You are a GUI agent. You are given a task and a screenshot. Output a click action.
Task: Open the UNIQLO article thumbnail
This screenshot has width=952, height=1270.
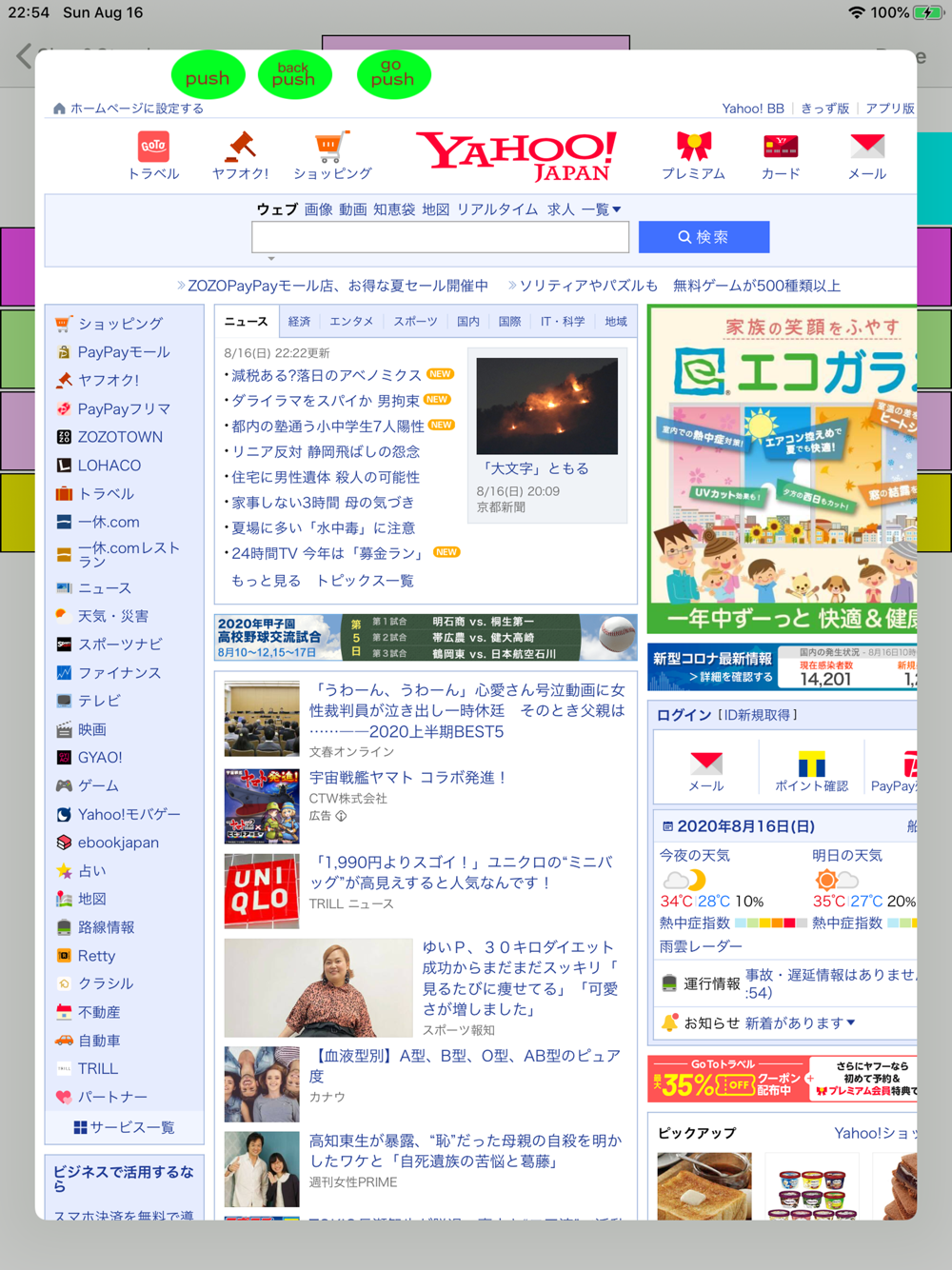click(x=262, y=891)
